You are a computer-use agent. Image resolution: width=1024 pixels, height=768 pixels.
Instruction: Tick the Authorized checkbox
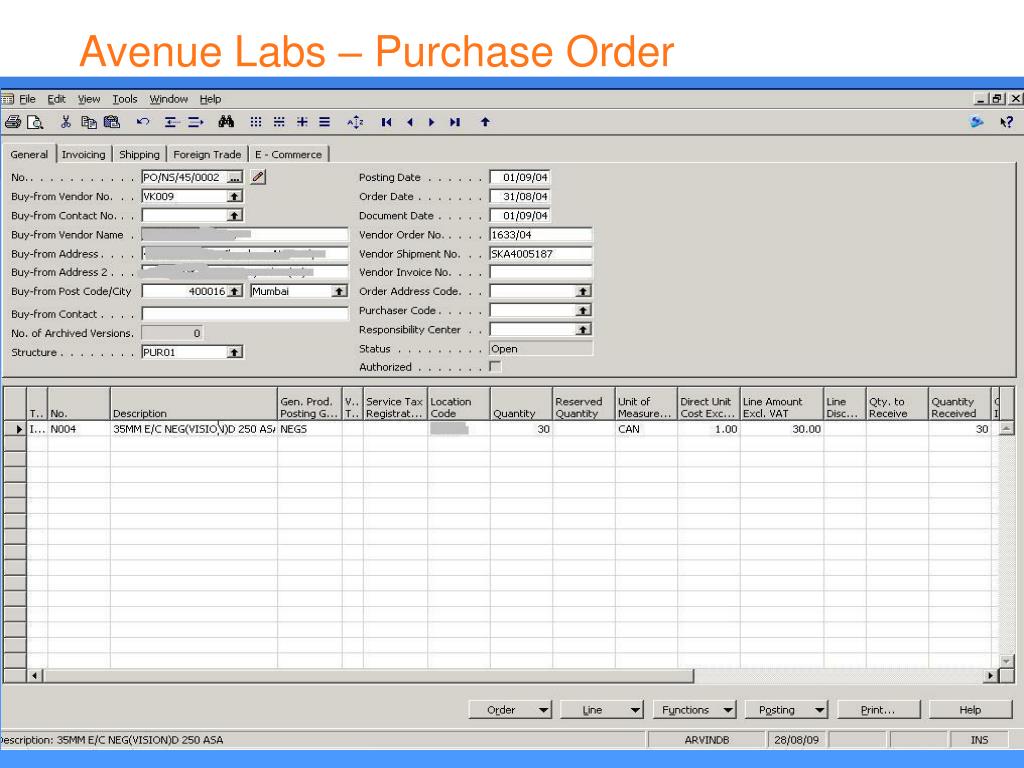pyautogui.click(x=496, y=367)
